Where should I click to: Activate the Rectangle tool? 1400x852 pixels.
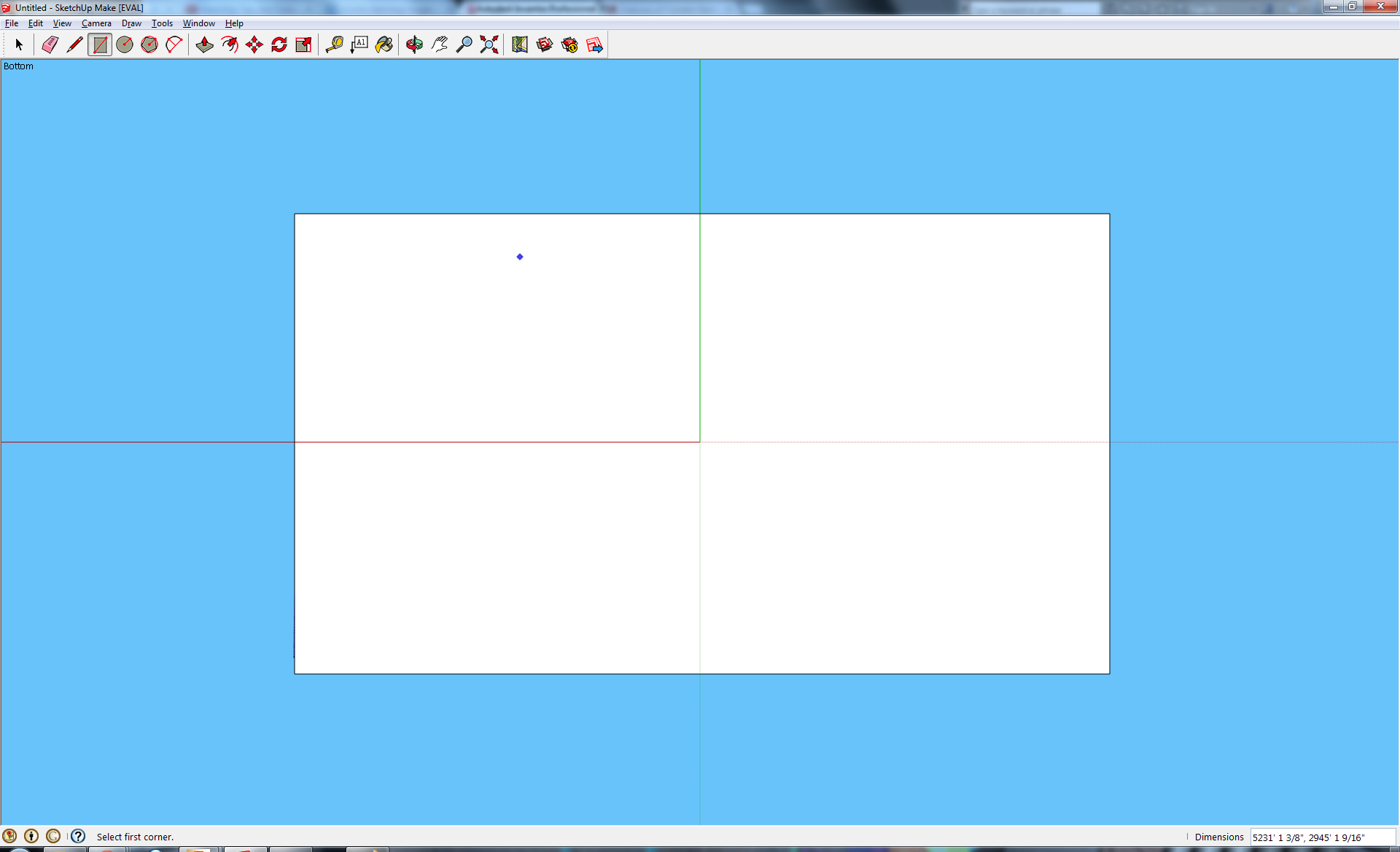coord(100,45)
